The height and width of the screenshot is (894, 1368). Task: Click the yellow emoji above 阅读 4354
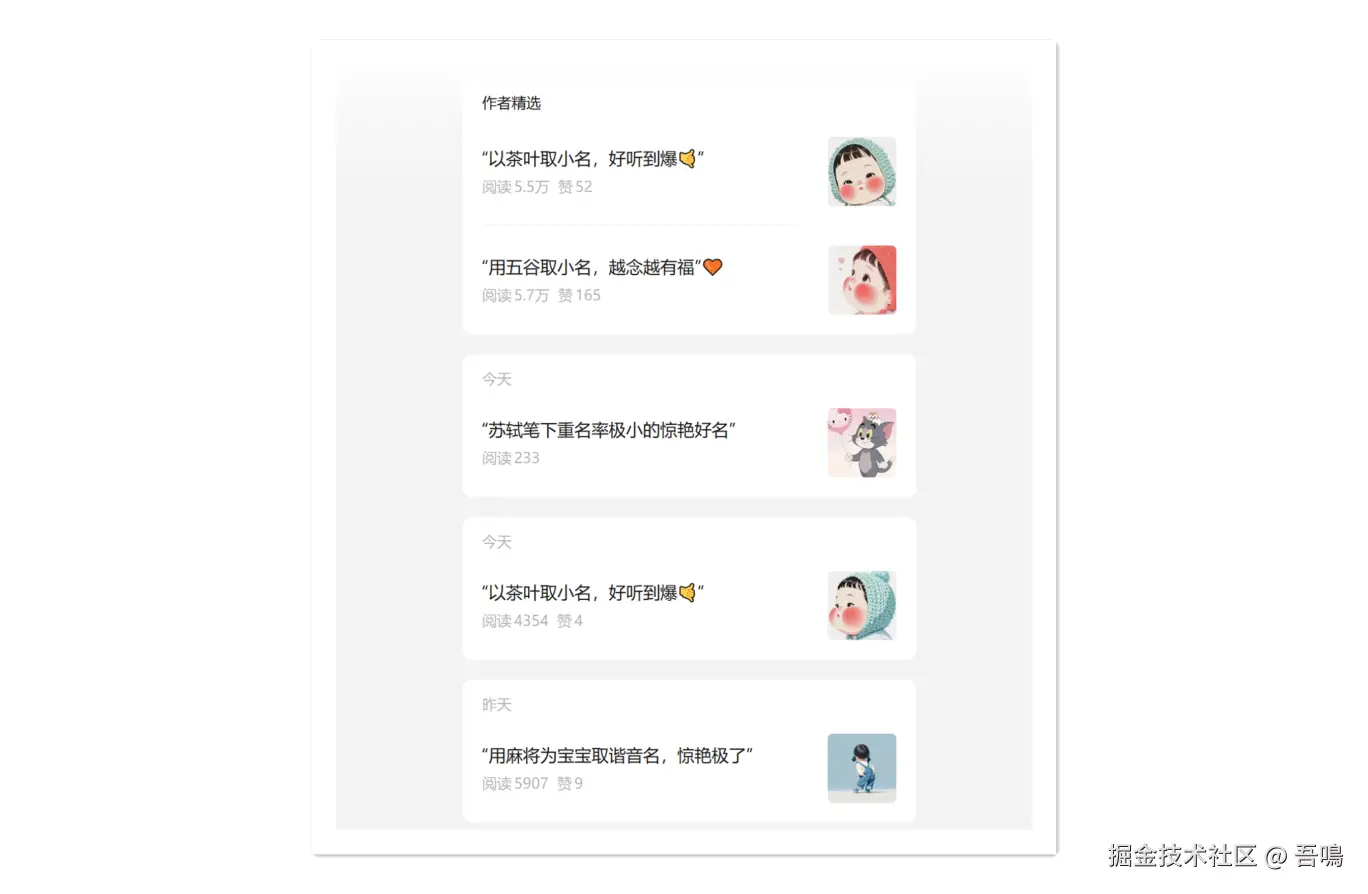pyautogui.click(x=687, y=593)
